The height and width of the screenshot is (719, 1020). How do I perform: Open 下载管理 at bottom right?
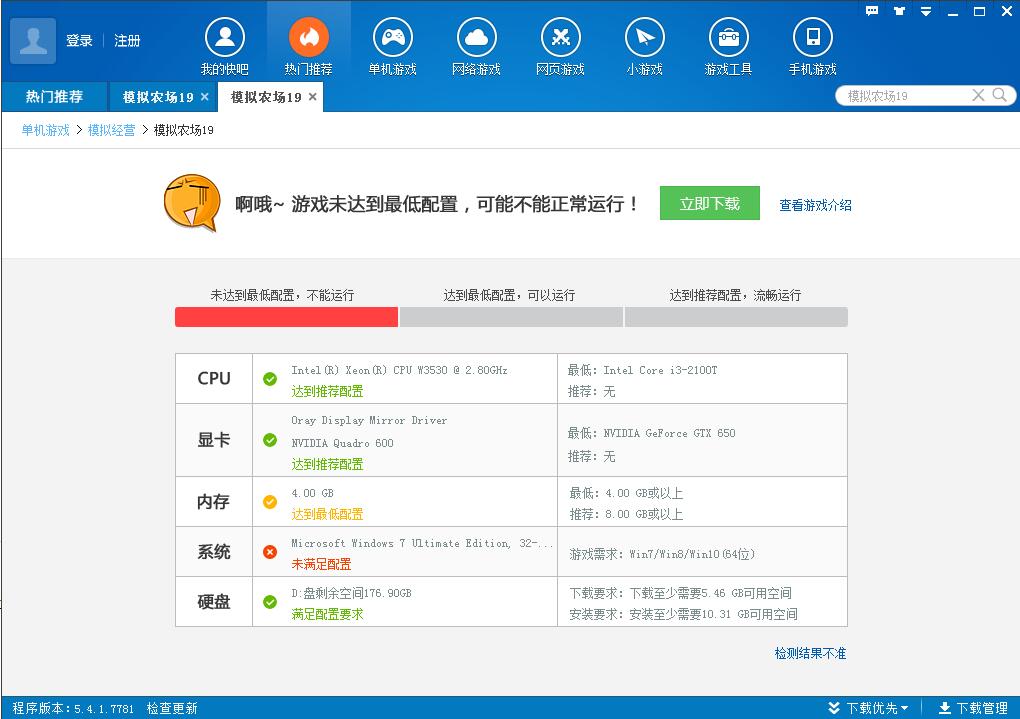975,707
